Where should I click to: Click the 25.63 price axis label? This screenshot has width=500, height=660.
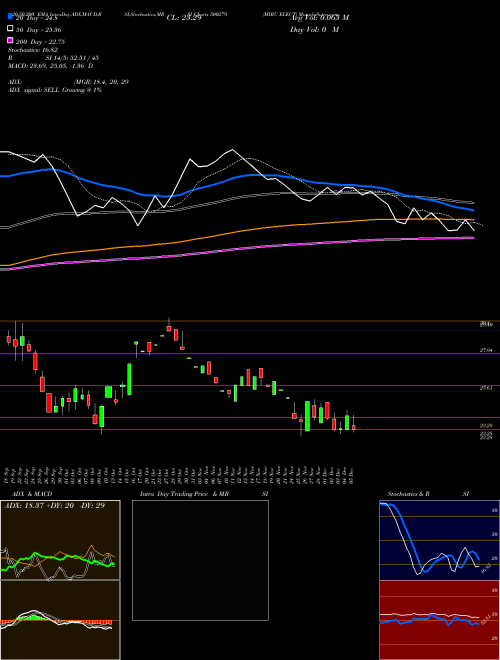[486, 388]
